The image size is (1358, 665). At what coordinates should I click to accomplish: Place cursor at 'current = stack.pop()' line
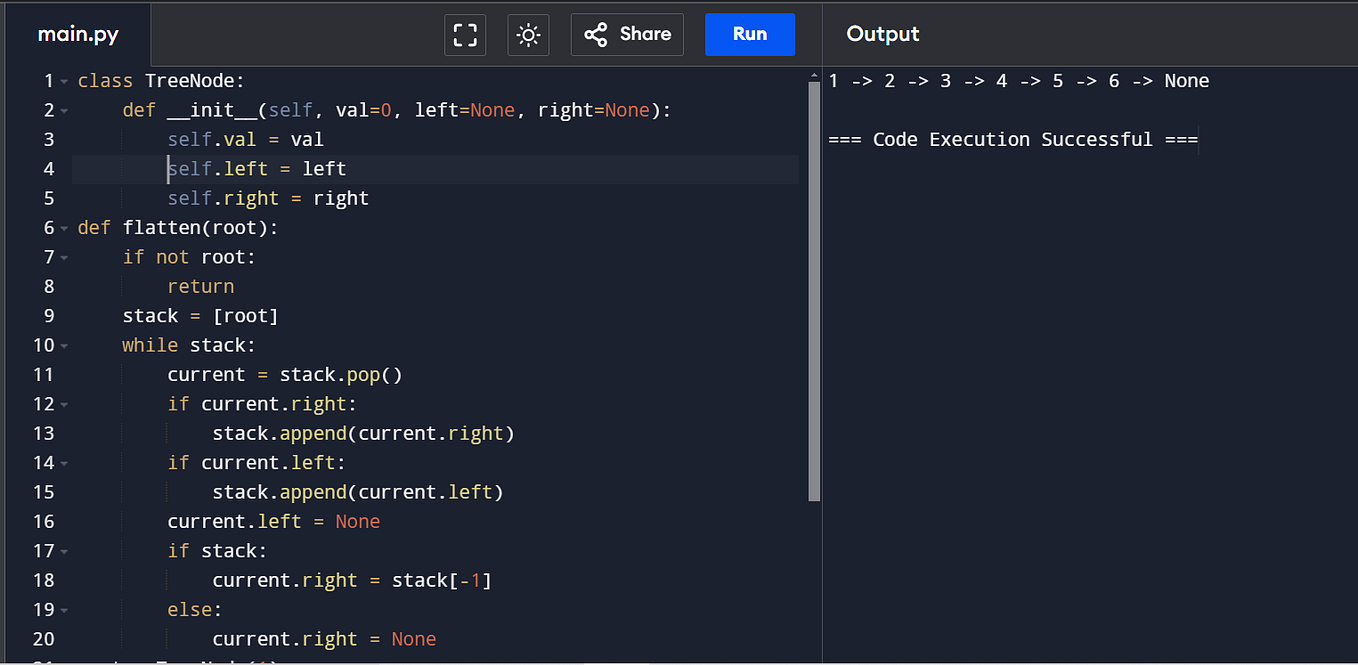click(x=285, y=375)
